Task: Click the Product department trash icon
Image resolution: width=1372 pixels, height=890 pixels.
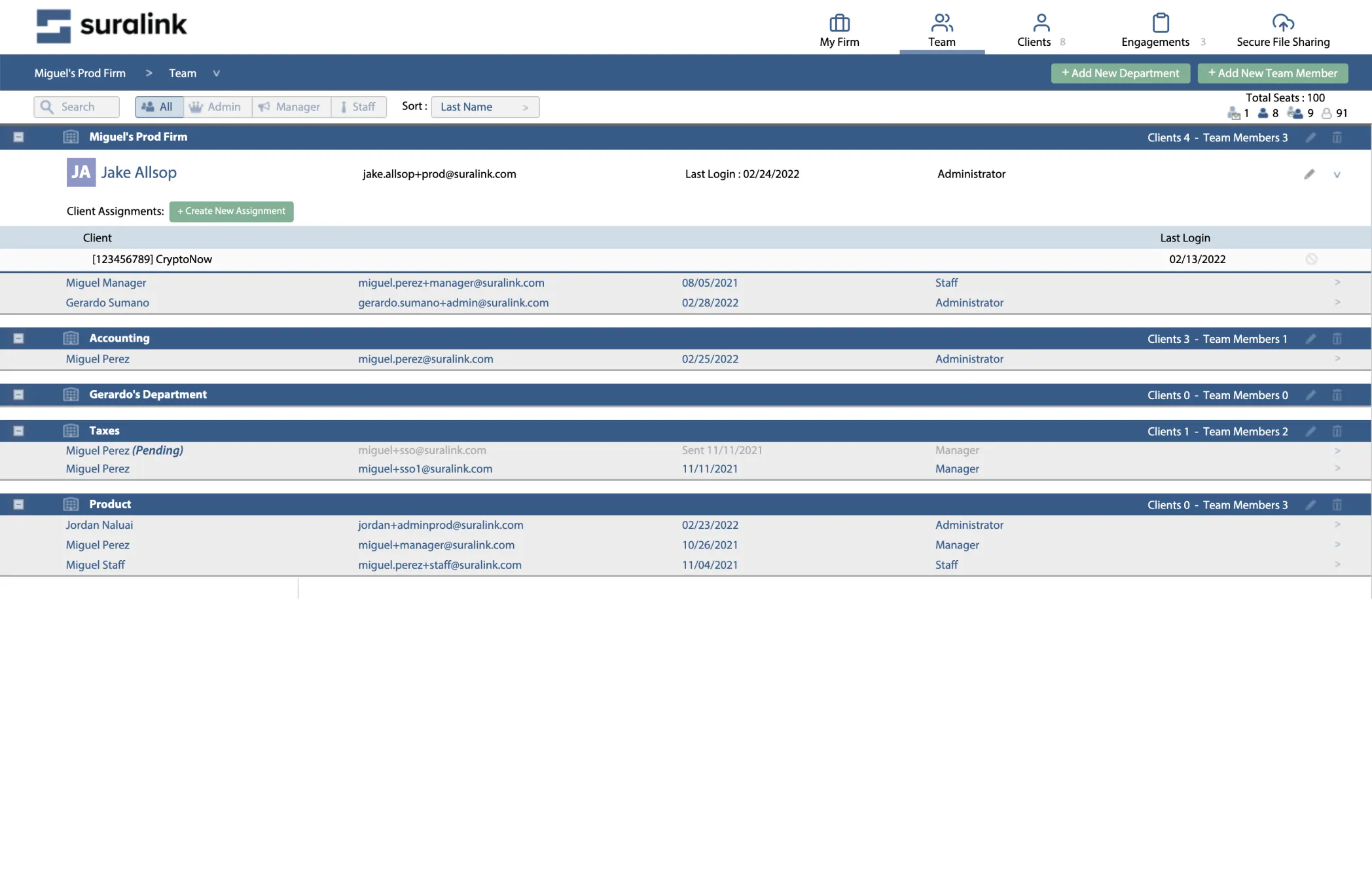Action: click(1337, 505)
